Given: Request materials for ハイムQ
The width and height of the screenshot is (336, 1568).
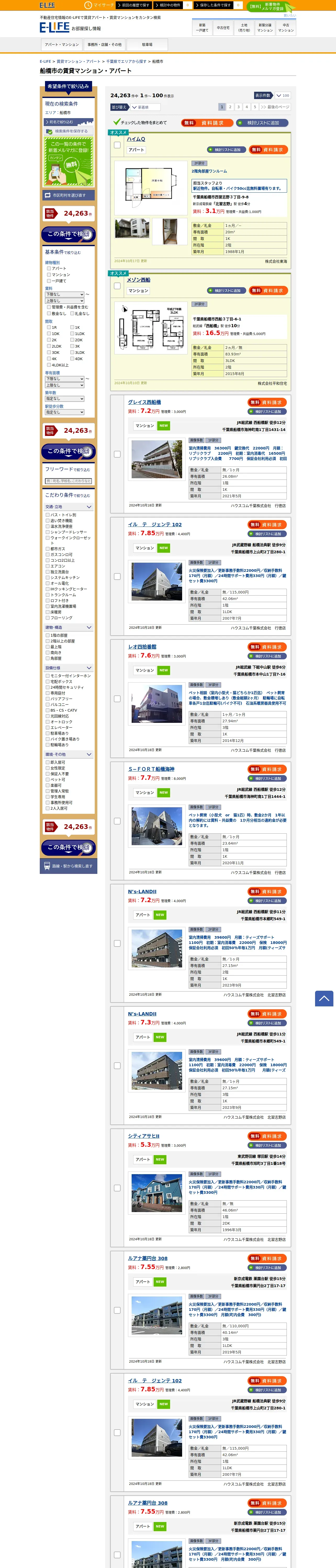Looking at the screenshot, I should coord(268,149).
